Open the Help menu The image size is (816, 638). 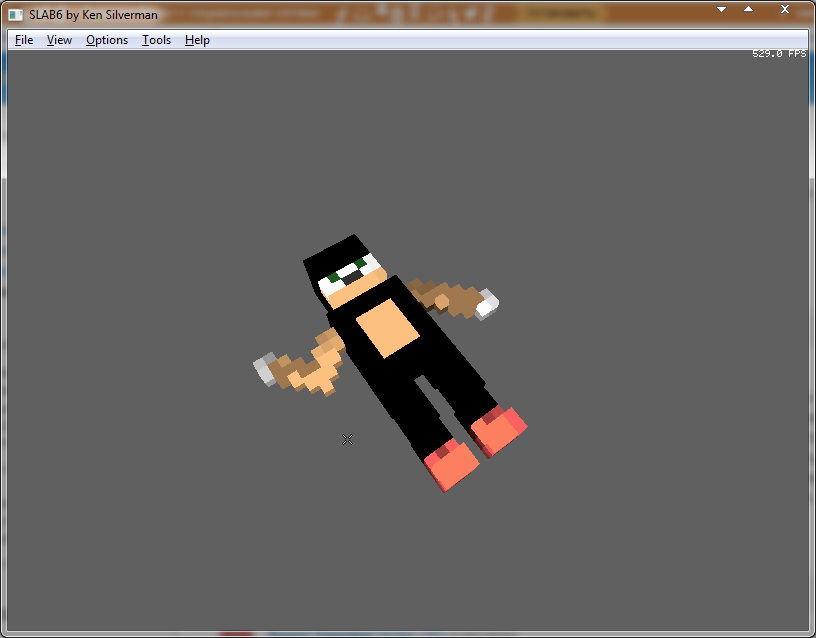[197, 40]
